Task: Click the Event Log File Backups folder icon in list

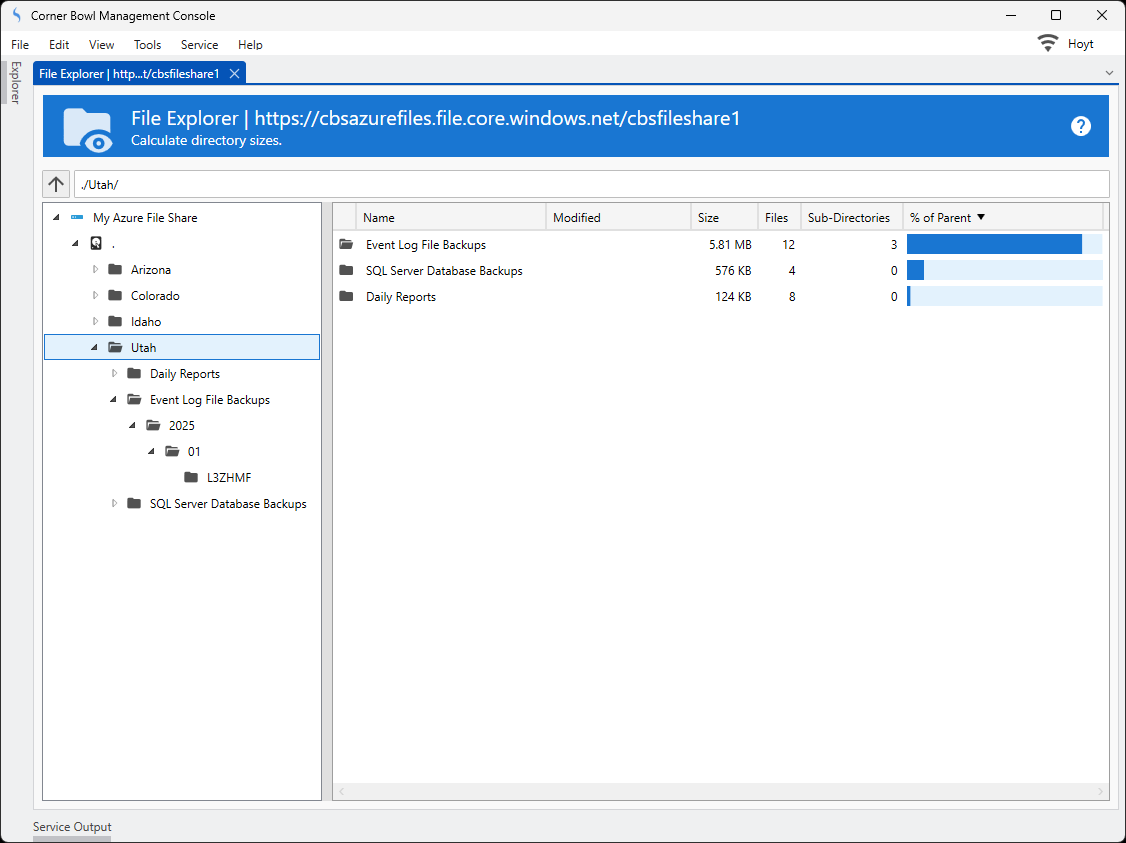Action: tap(347, 245)
